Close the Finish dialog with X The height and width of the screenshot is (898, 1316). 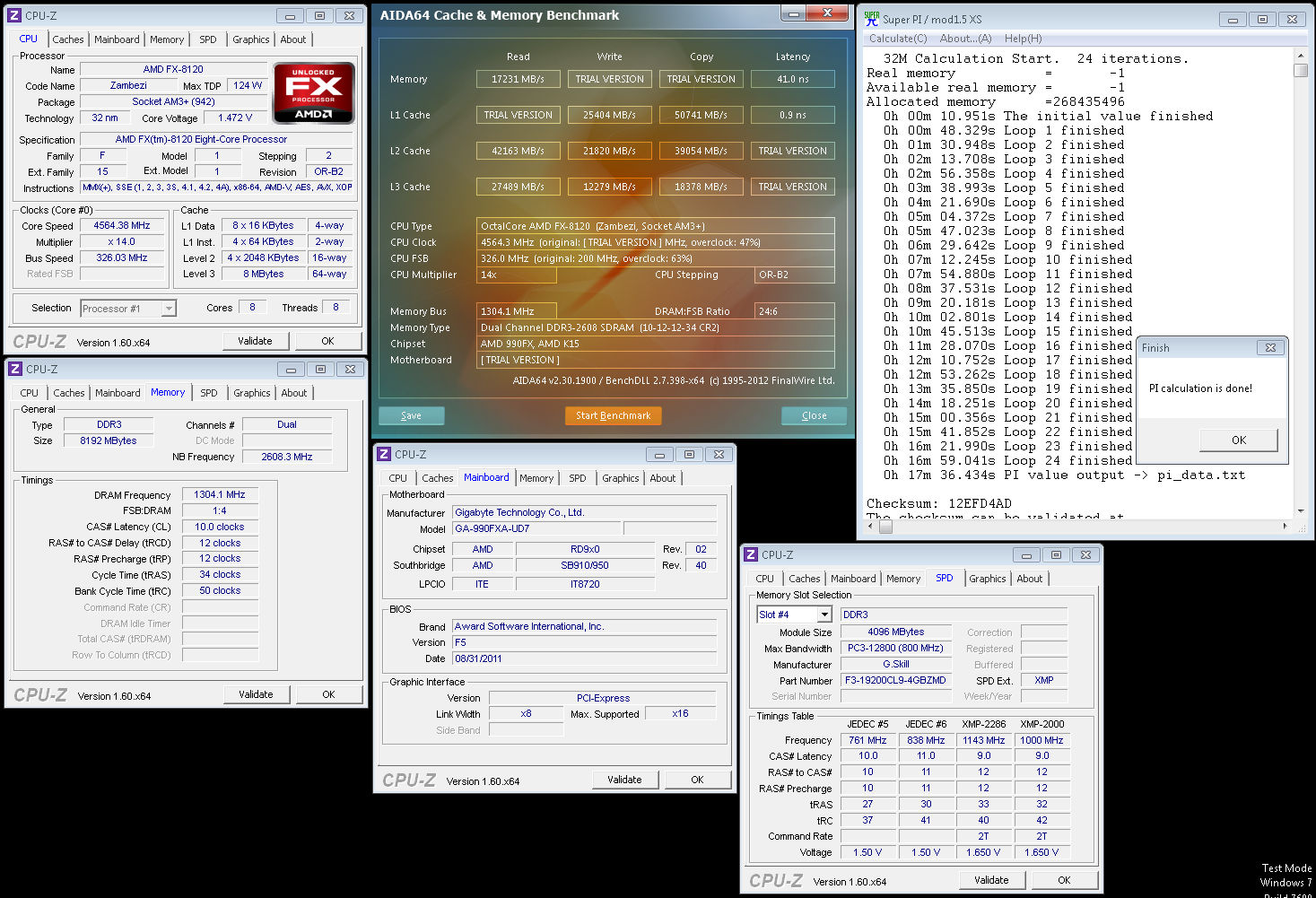pyautogui.click(x=1270, y=347)
